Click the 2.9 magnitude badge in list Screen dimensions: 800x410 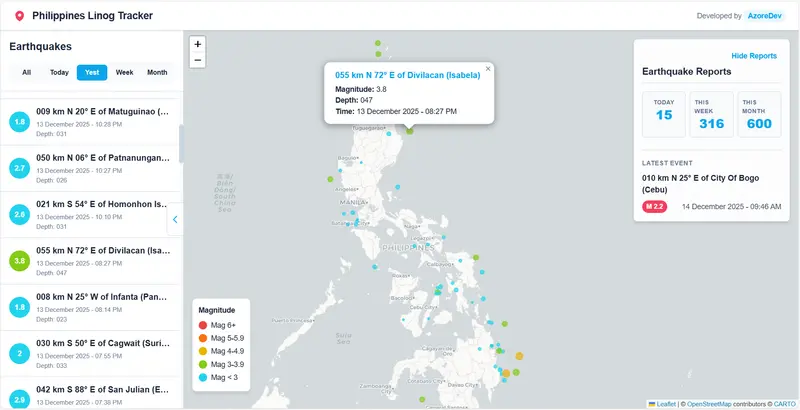(20, 400)
